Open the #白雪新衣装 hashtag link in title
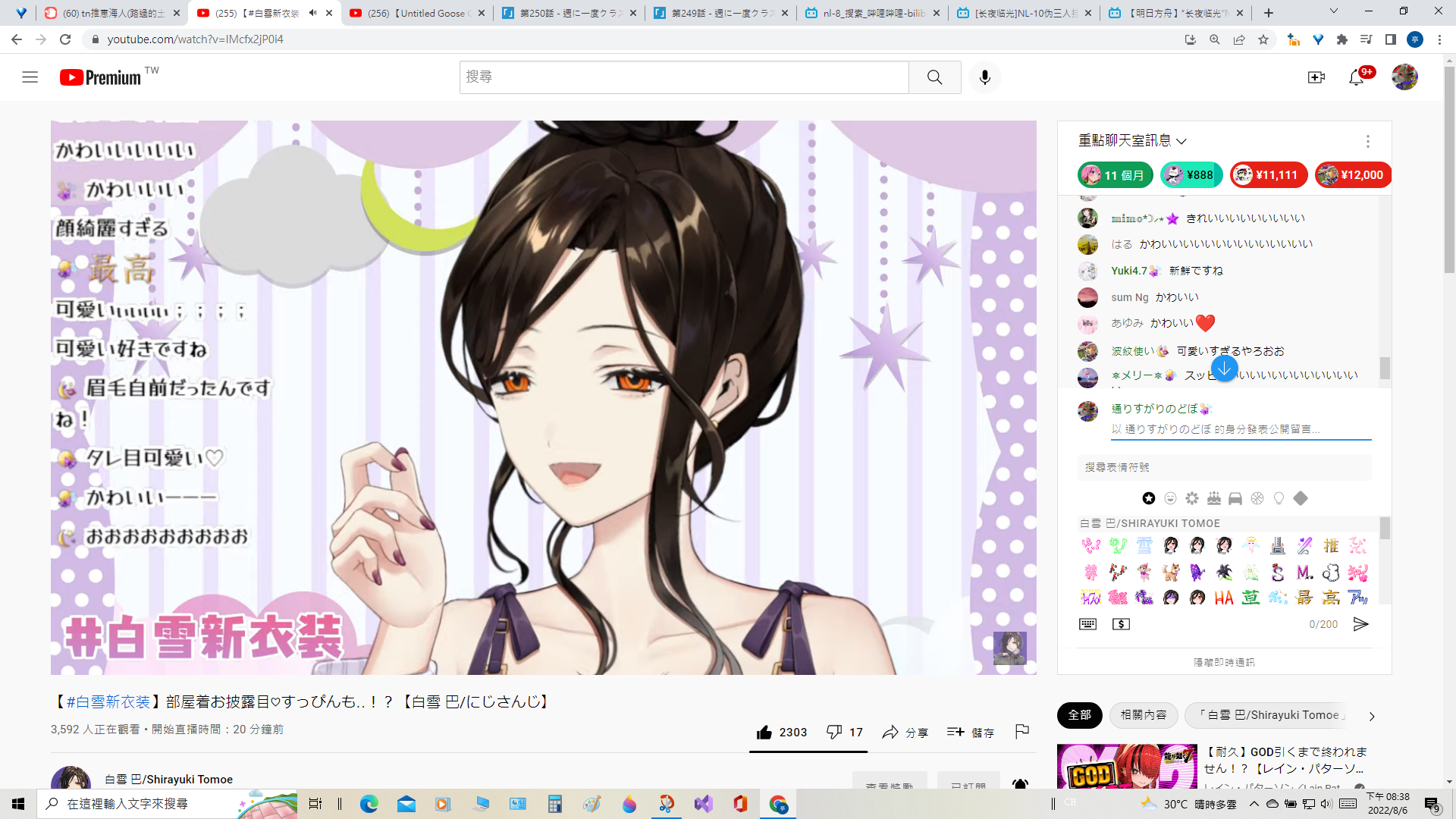 108,702
